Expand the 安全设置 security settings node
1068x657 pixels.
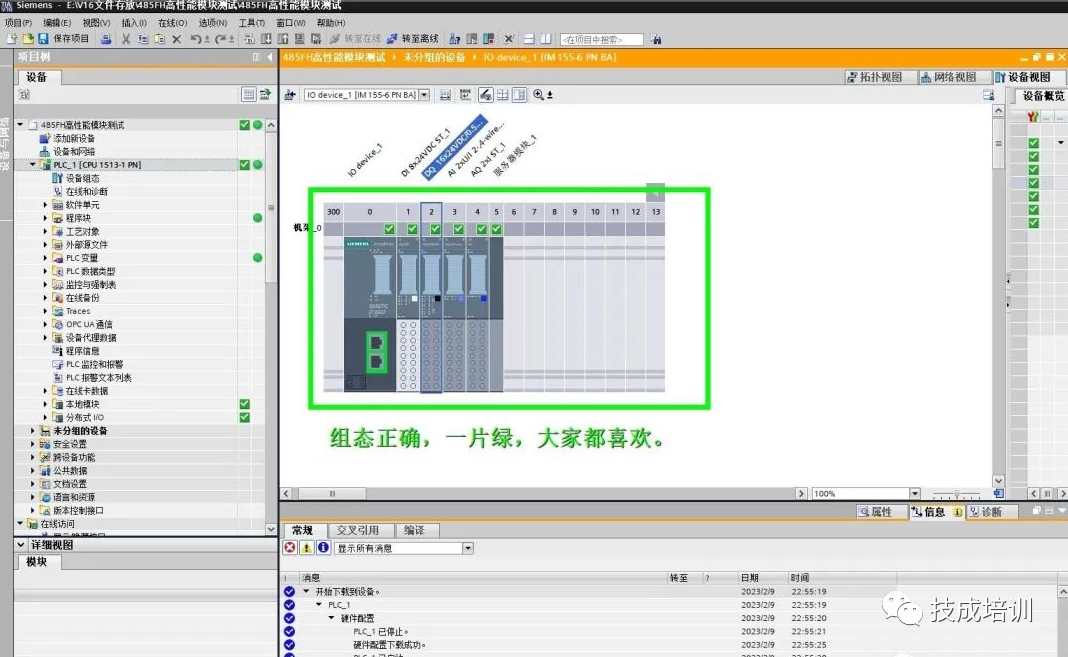point(33,444)
